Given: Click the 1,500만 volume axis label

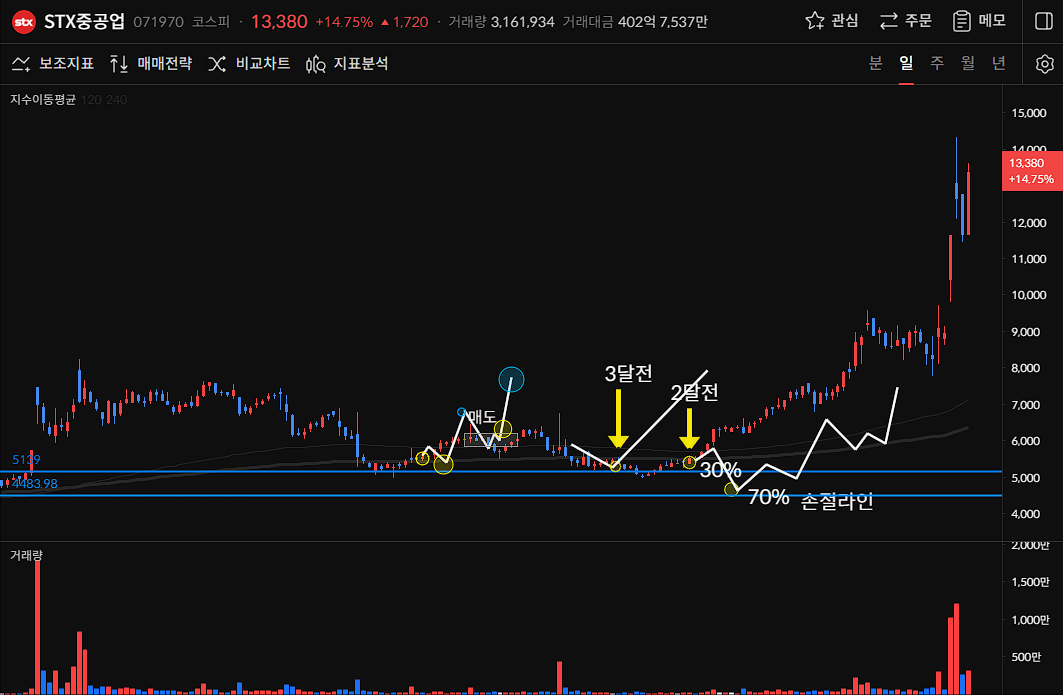Looking at the screenshot, I should click(x=1030, y=582).
